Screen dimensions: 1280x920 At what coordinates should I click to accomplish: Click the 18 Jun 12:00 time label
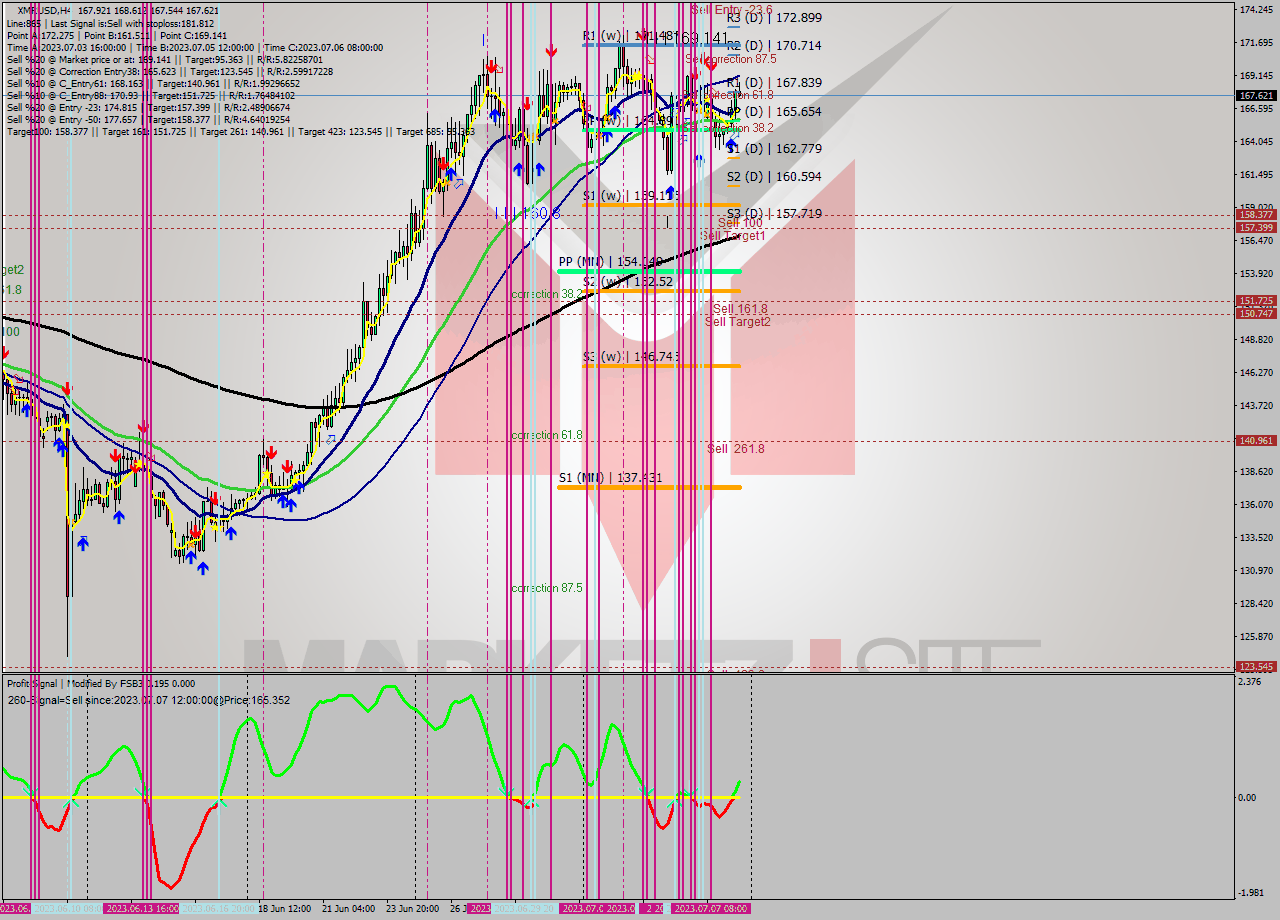tap(287, 909)
